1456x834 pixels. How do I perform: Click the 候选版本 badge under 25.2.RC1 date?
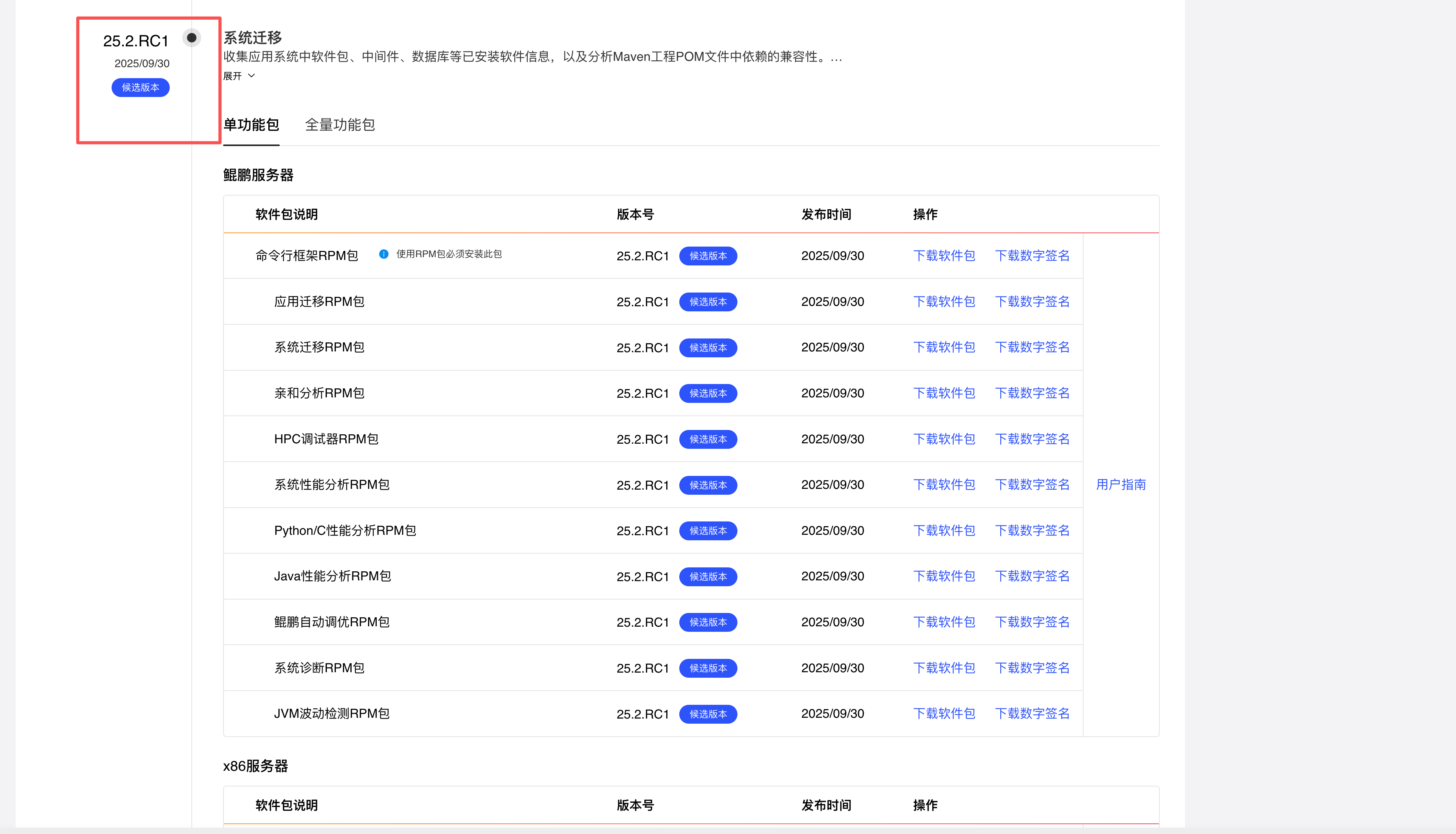click(x=140, y=88)
